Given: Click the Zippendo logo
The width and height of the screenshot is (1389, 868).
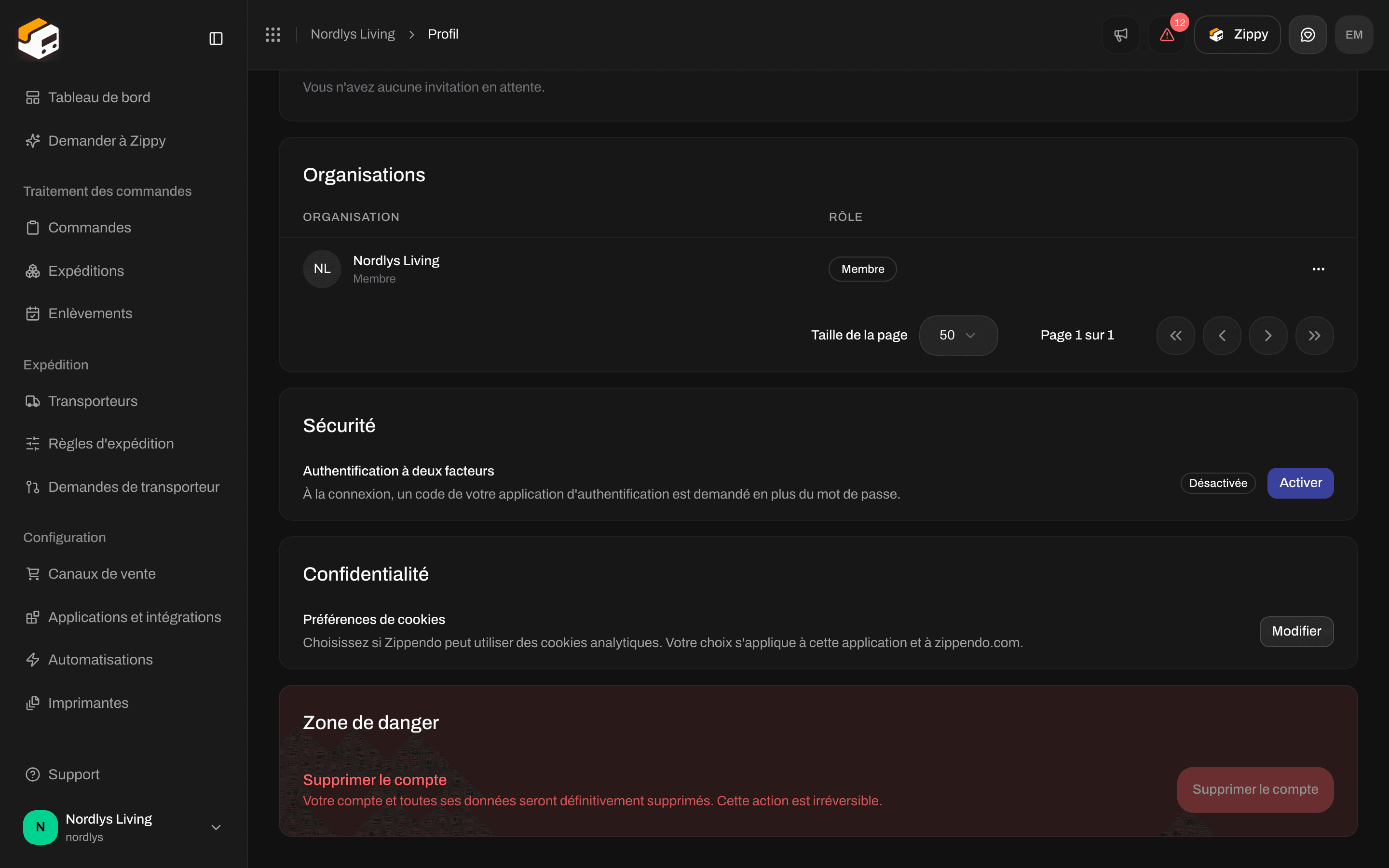Looking at the screenshot, I should pos(39,39).
